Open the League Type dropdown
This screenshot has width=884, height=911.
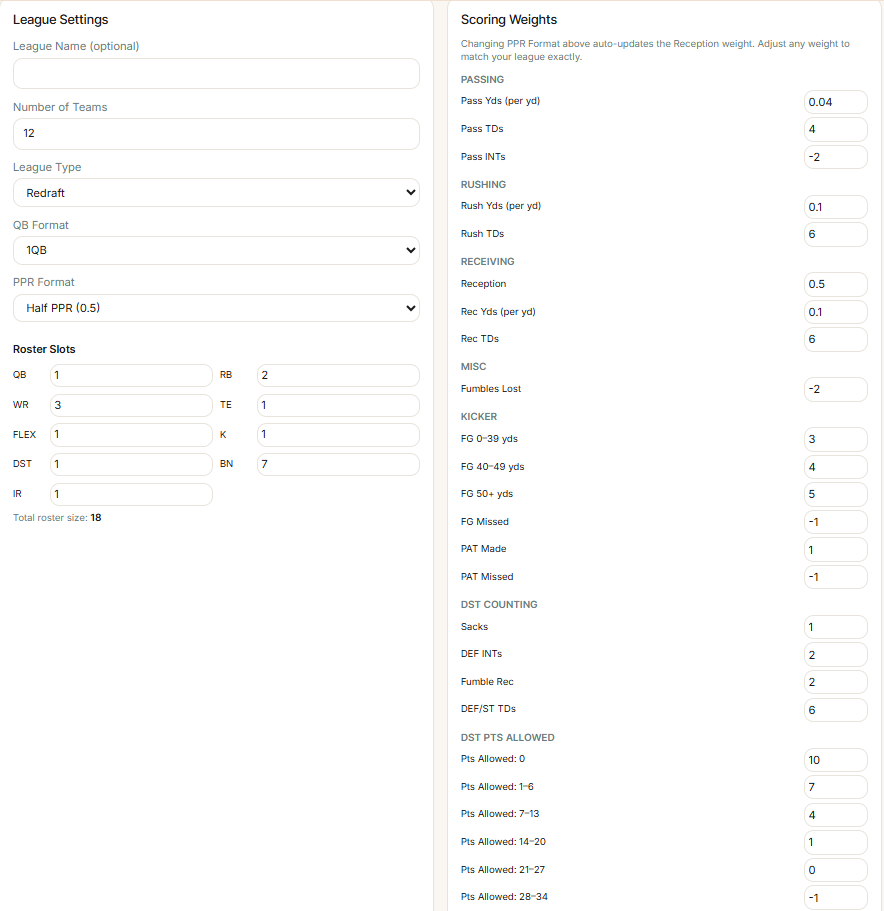(x=216, y=192)
